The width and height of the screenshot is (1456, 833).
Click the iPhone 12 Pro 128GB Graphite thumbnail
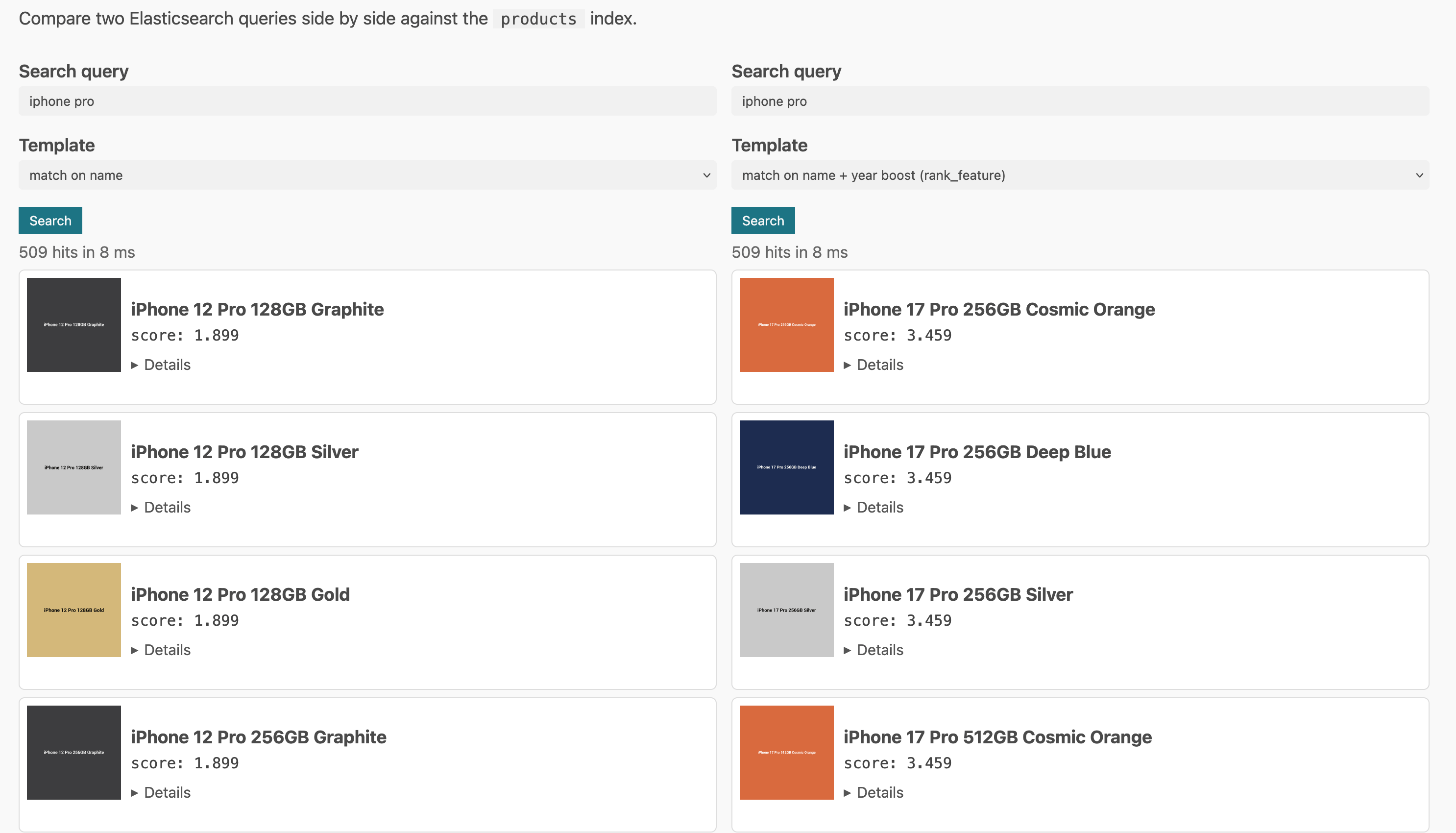pyautogui.click(x=74, y=325)
